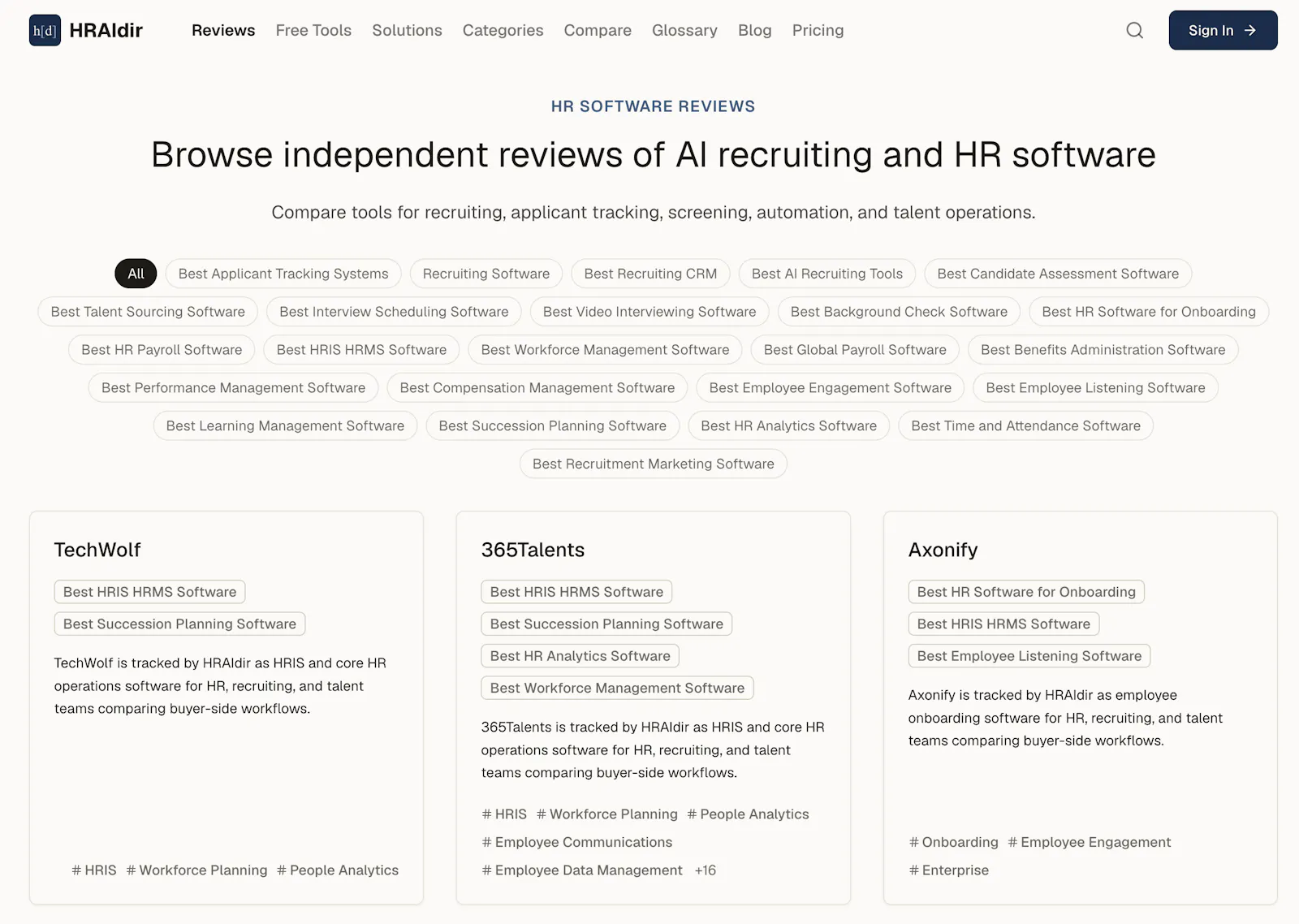Open the 365Talents review card title

click(x=533, y=550)
